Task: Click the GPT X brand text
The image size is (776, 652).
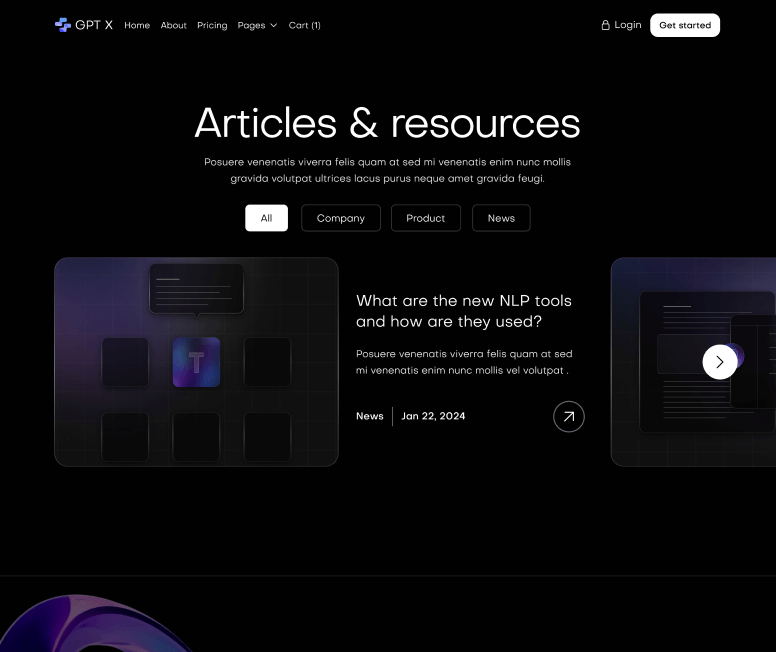Action: click(94, 25)
